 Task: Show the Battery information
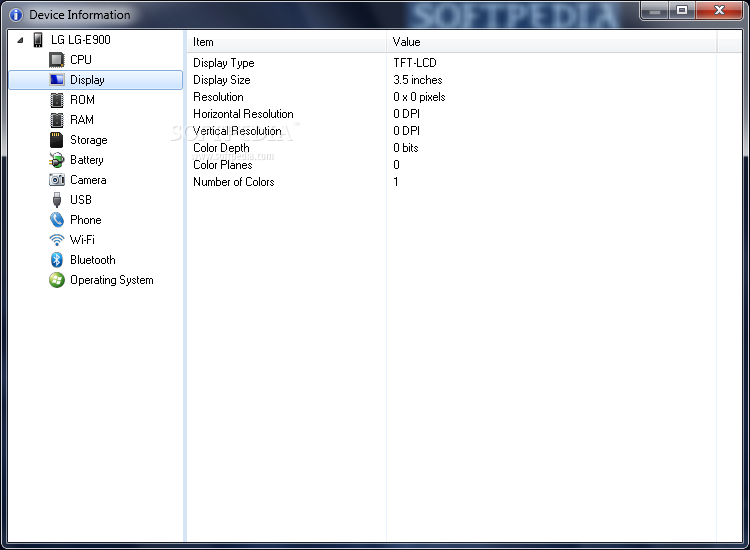[87, 160]
